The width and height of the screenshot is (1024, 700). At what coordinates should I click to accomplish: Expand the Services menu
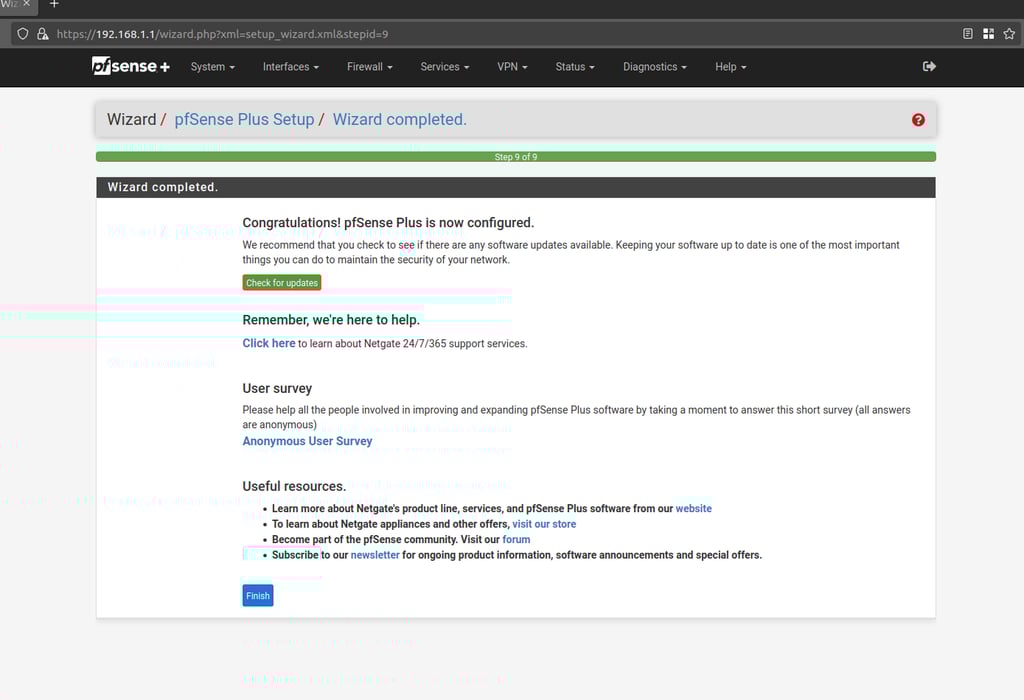pyautogui.click(x=445, y=67)
